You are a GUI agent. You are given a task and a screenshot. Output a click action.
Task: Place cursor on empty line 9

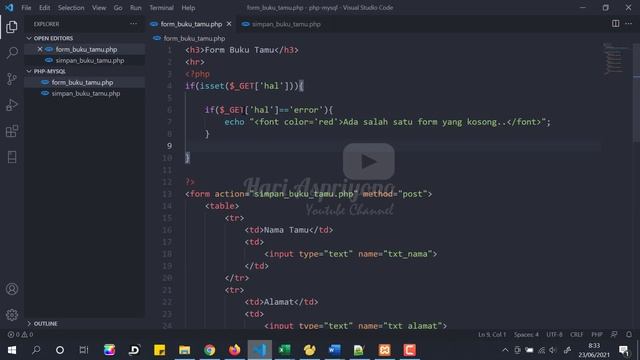coord(392,146)
